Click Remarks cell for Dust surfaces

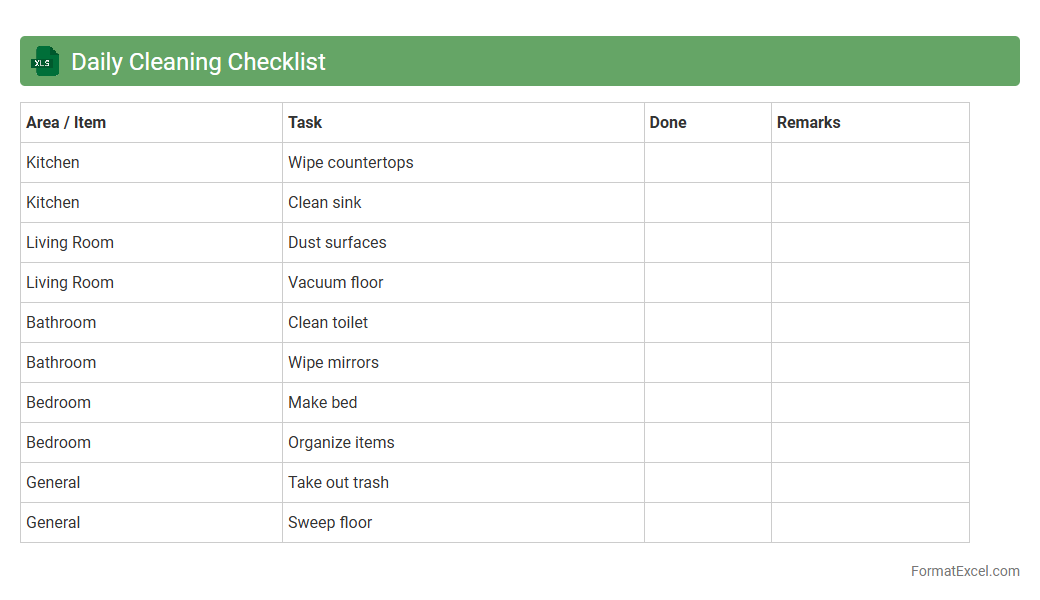tap(869, 242)
